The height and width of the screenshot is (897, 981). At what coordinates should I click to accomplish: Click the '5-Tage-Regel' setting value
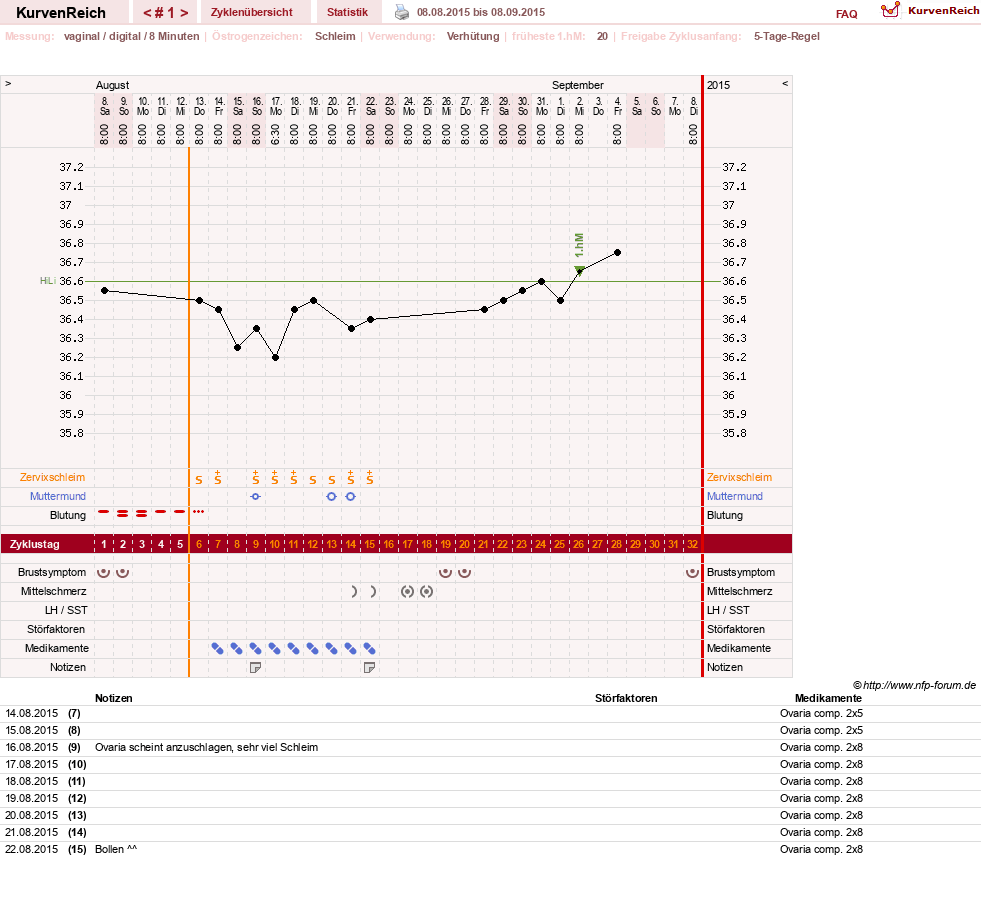[786, 36]
